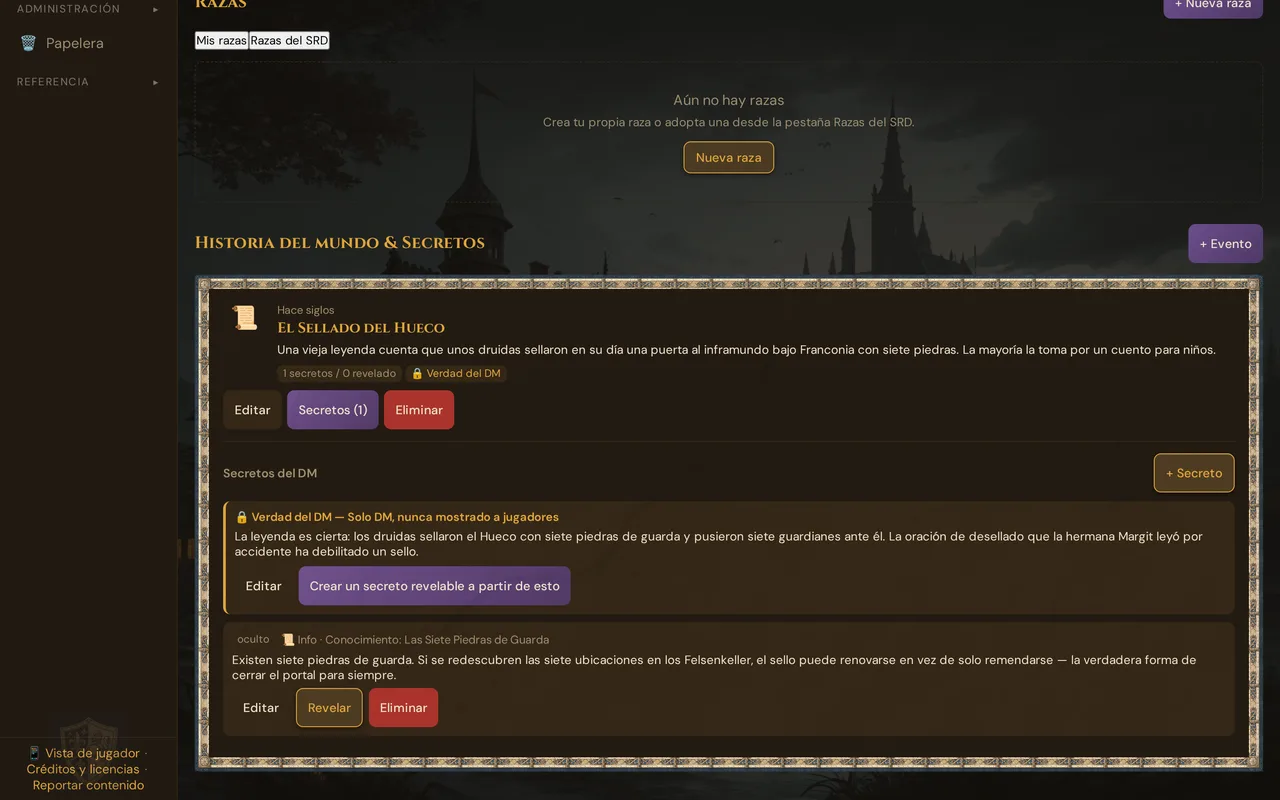The image size is (1280, 800).
Task: Click the El Sellado del Hueco title
Action: (361, 328)
